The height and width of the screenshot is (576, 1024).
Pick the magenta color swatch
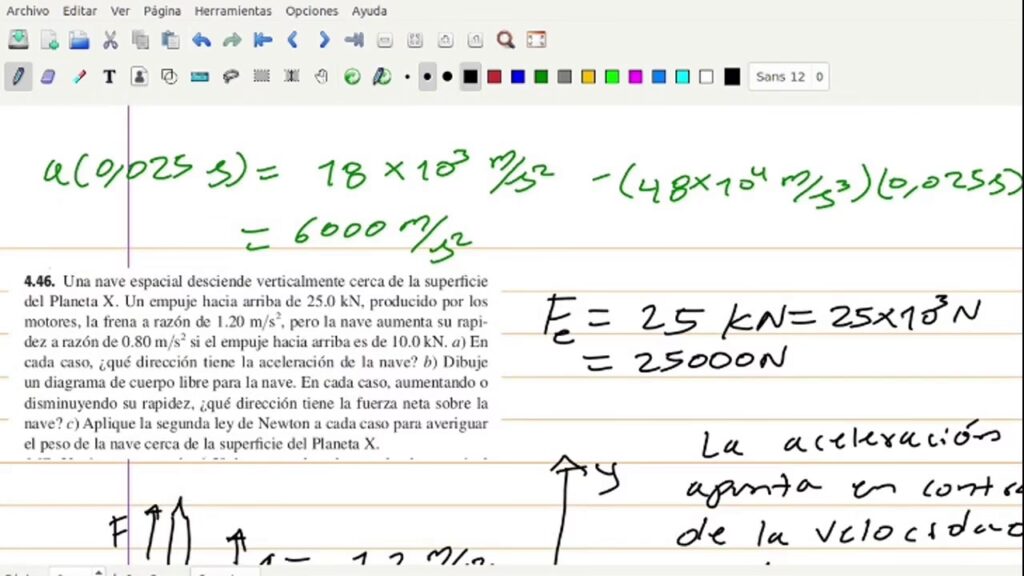coord(635,76)
